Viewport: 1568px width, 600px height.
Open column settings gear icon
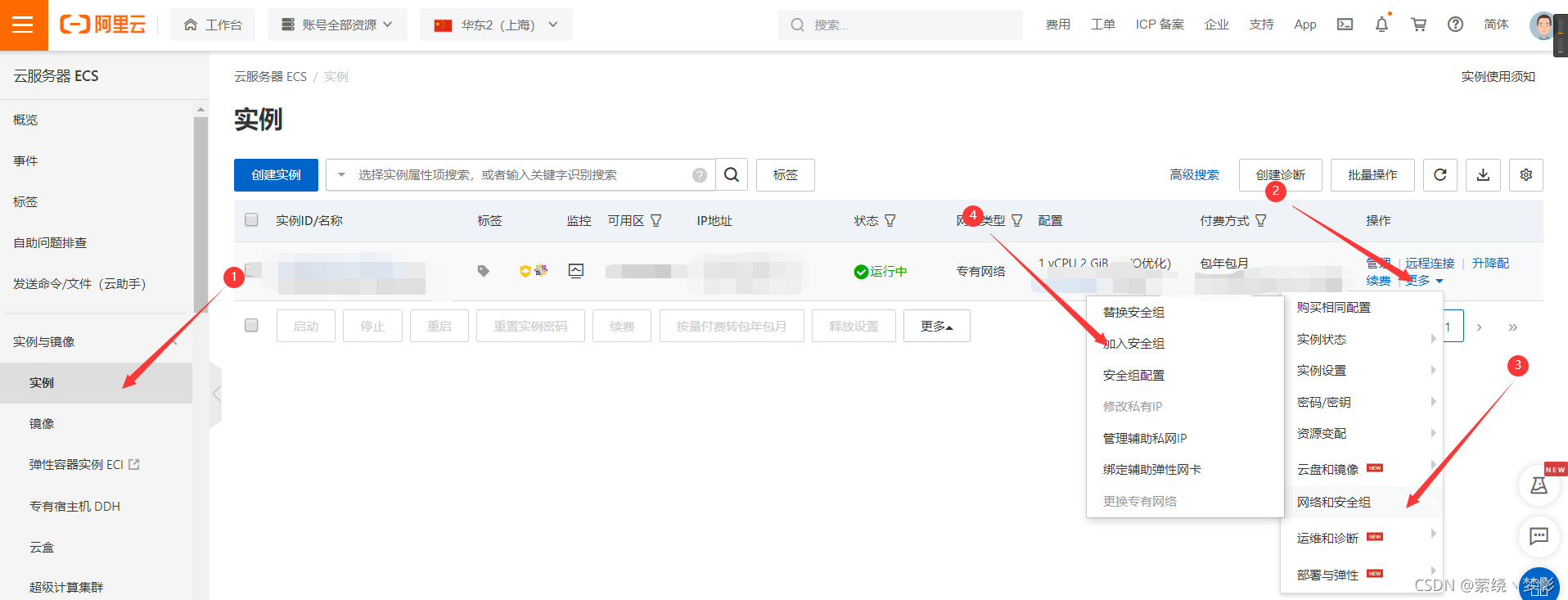tap(1525, 174)
